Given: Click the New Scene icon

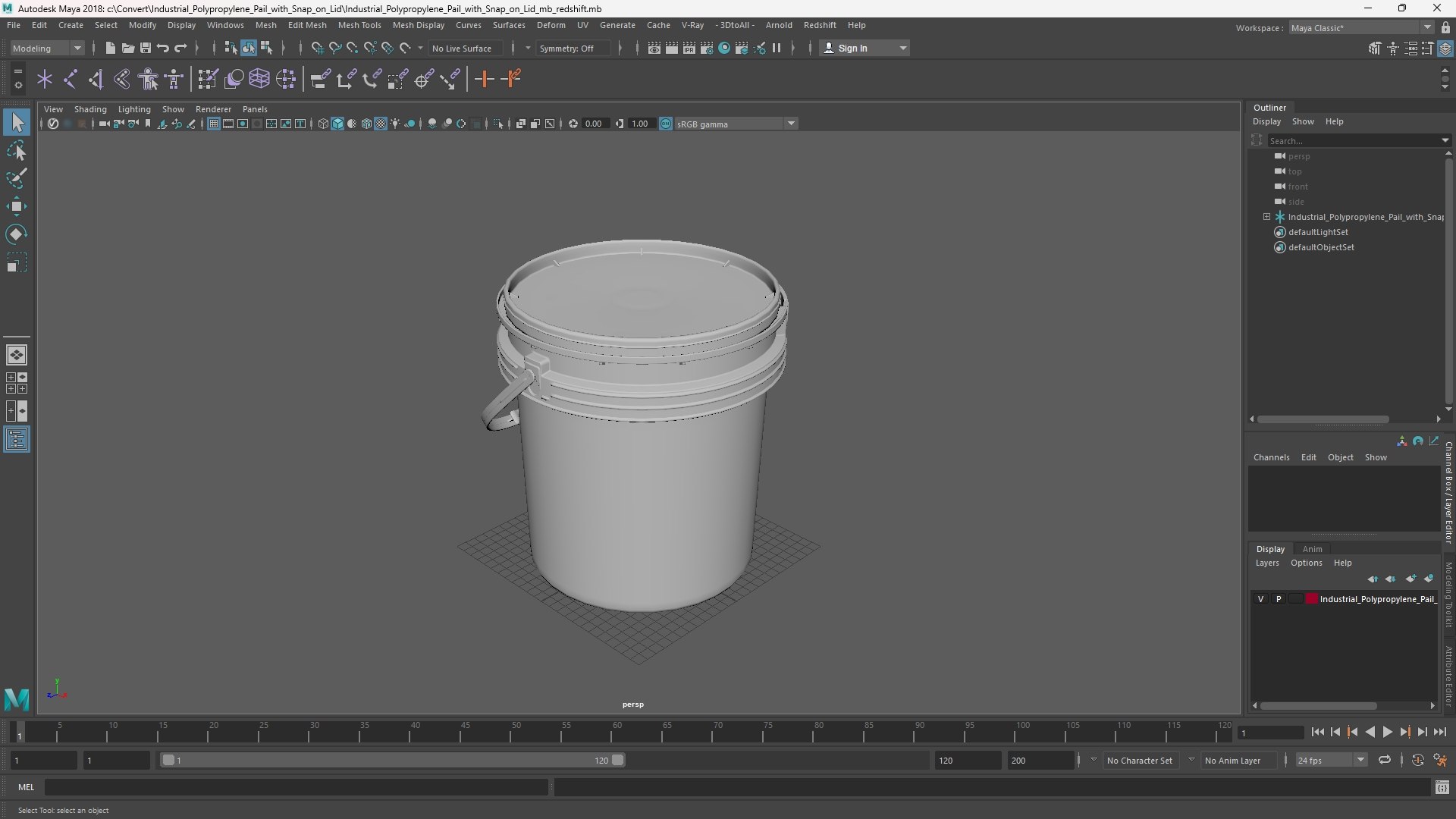Looking at the screenshot, I should tap(110, 48).
